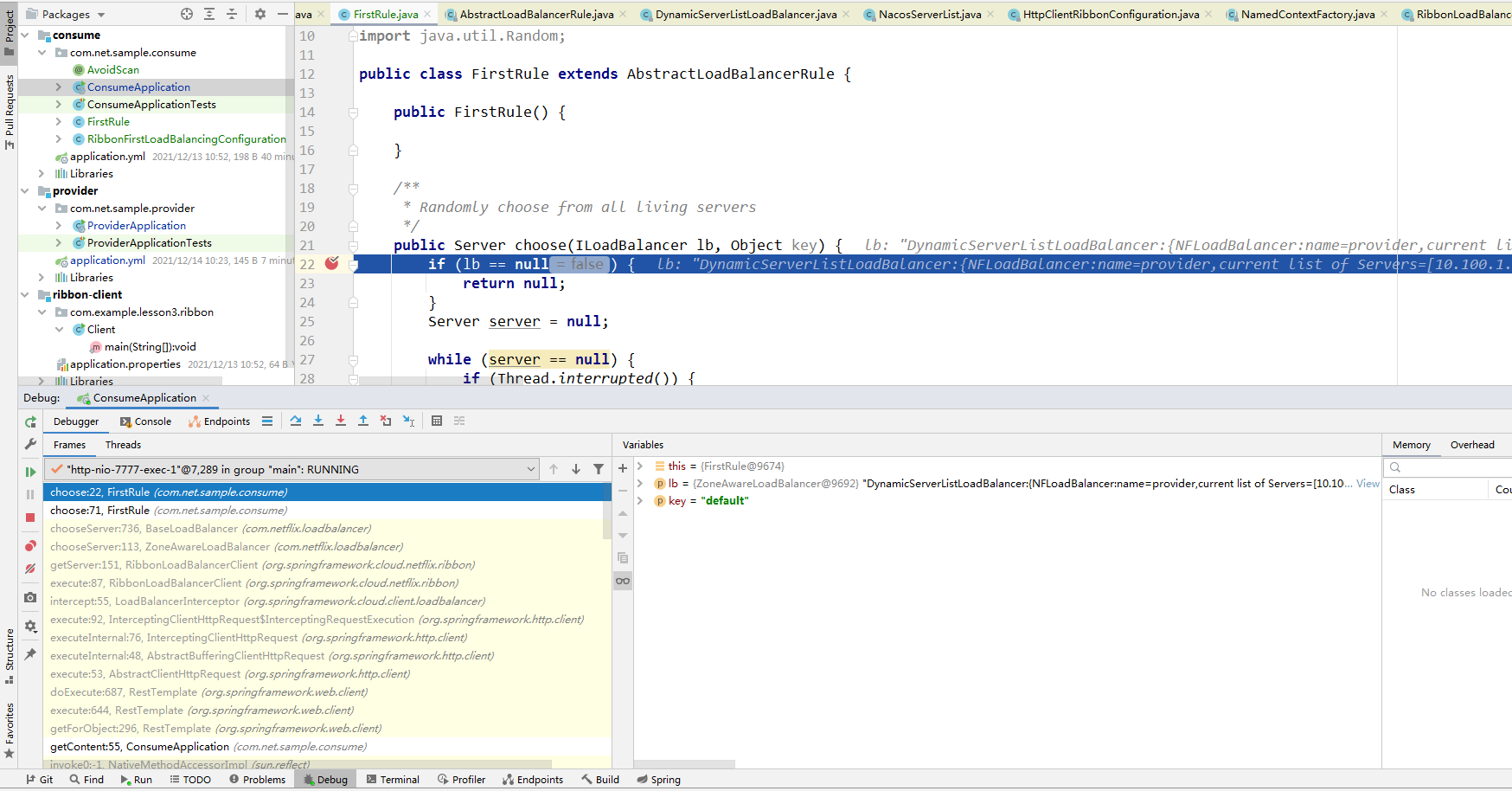Open the Terminal tool window button
The width and height of the screenshot is (1512, 791).
(393, 779)
